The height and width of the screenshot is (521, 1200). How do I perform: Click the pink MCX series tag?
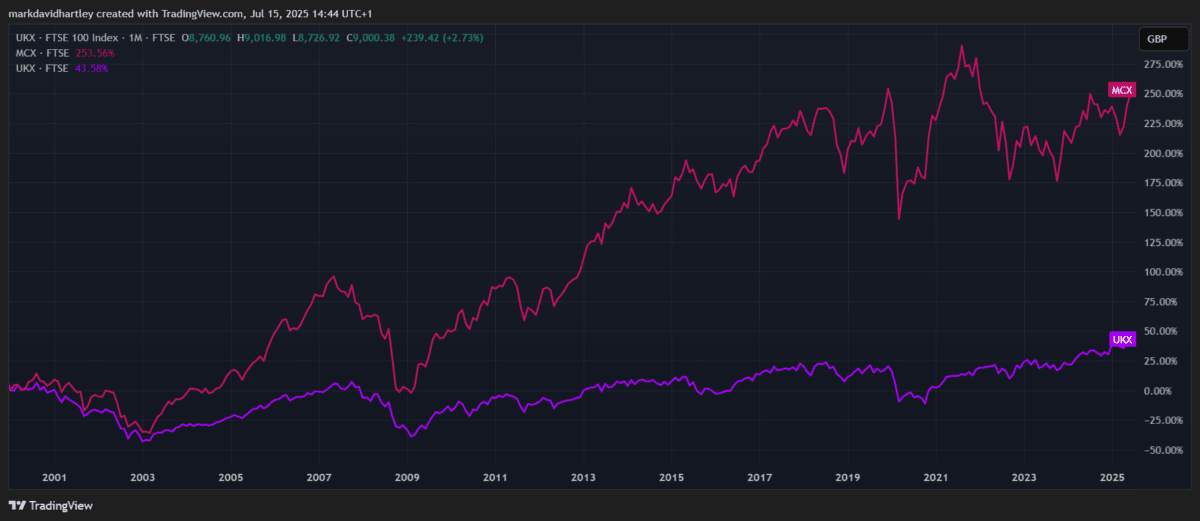(1121, 90)
